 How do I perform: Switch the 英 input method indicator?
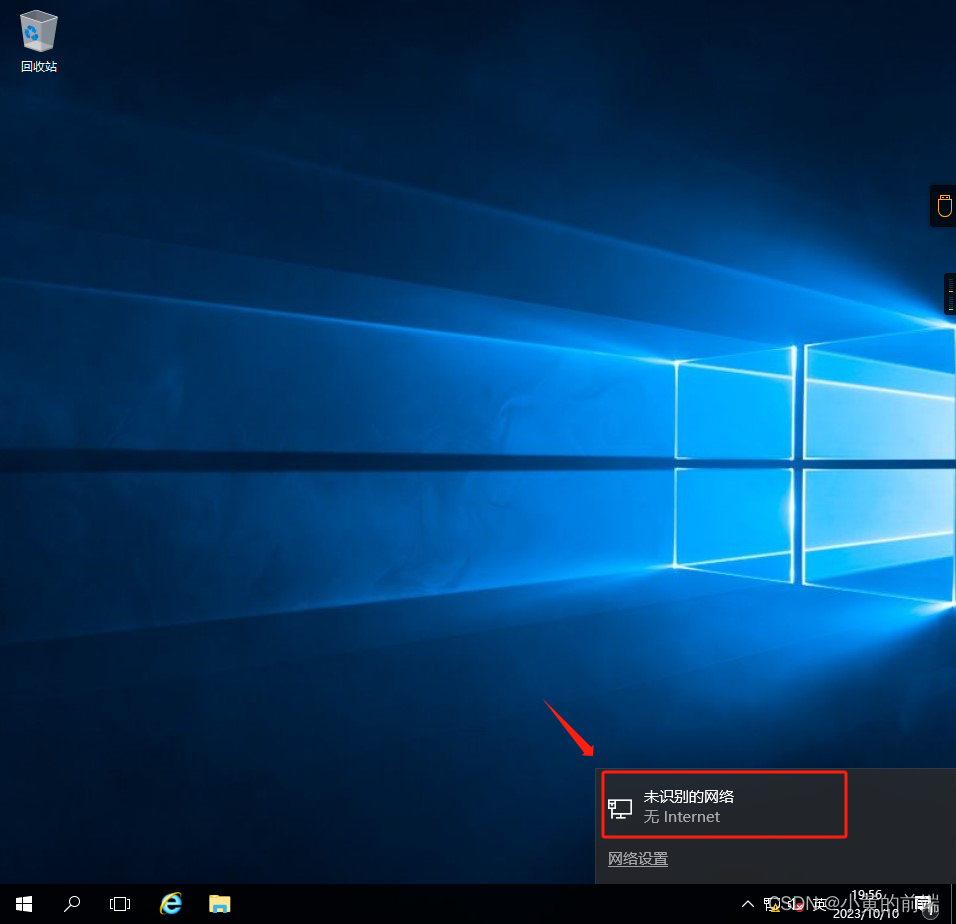tap(819, 904)
